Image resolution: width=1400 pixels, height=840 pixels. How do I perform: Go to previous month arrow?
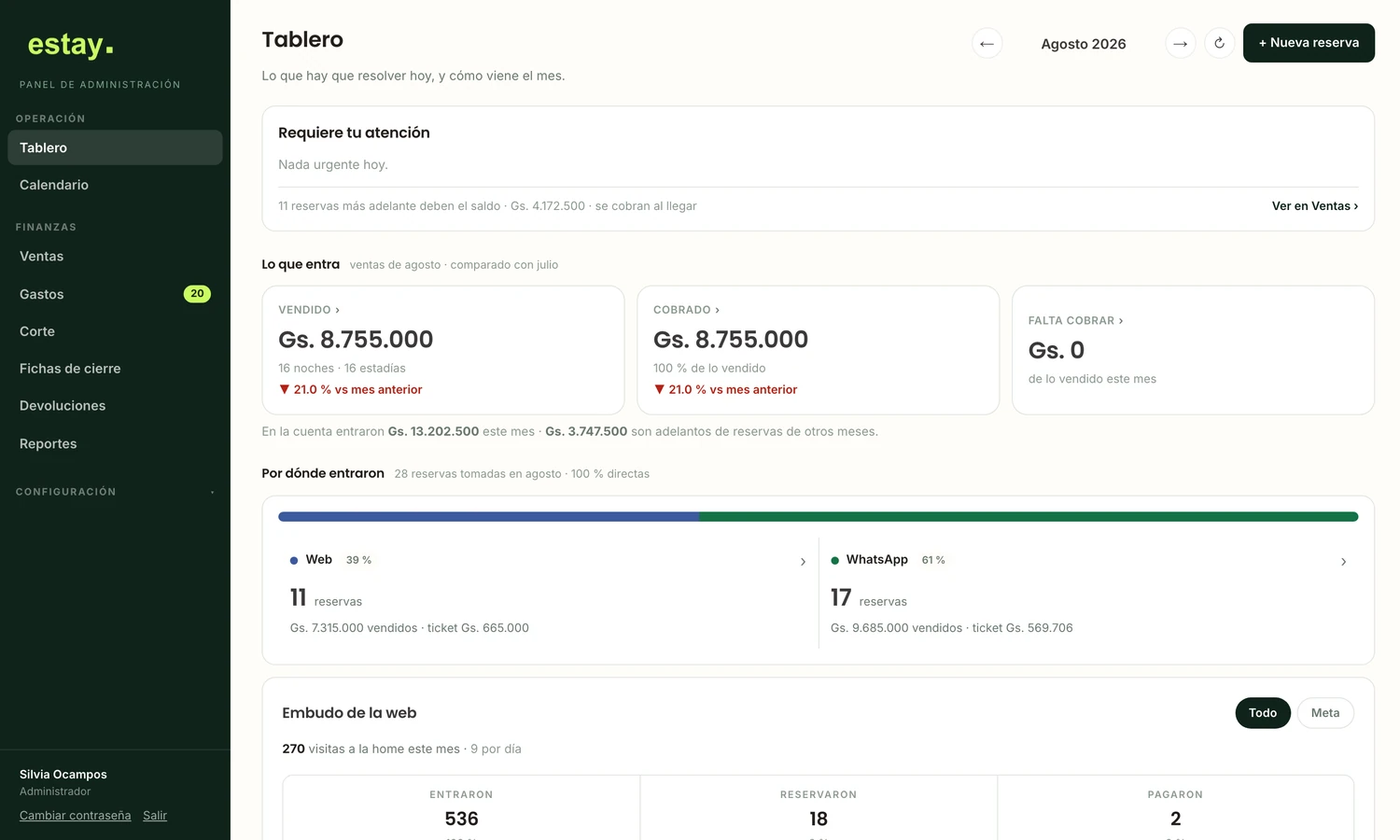click(x=987, y=43)
